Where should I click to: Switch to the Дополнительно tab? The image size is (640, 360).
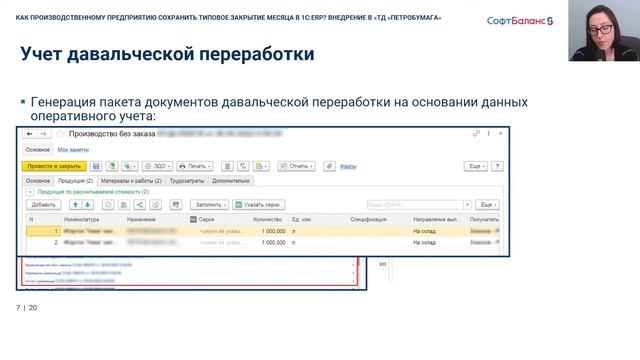(x=231, y=181)
